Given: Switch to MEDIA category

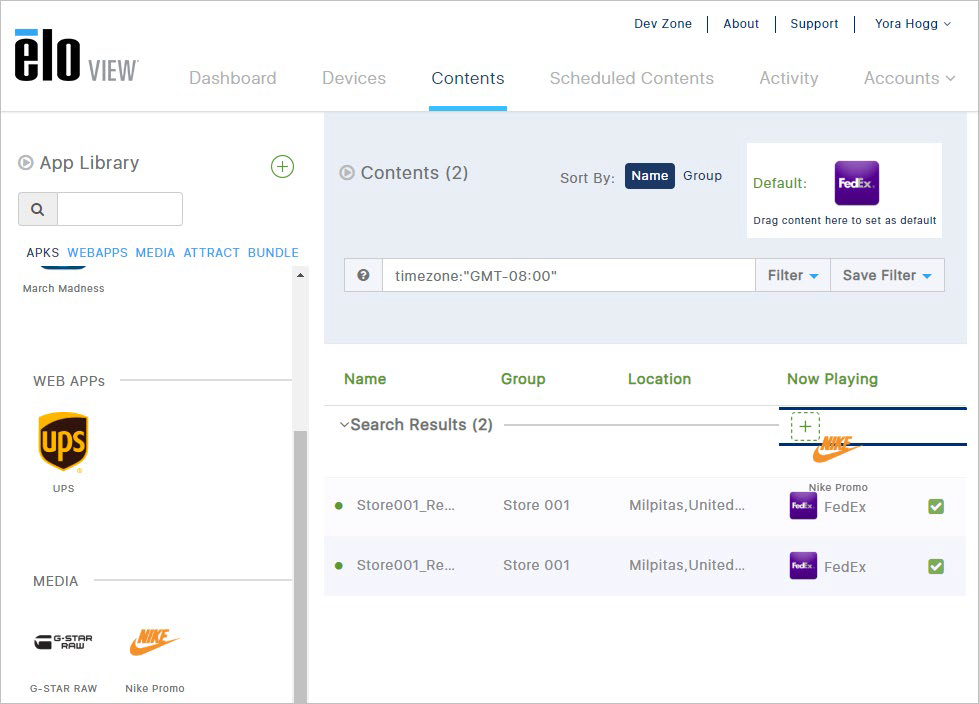Looking at the screenshot, I should click(x=155, y=253).
